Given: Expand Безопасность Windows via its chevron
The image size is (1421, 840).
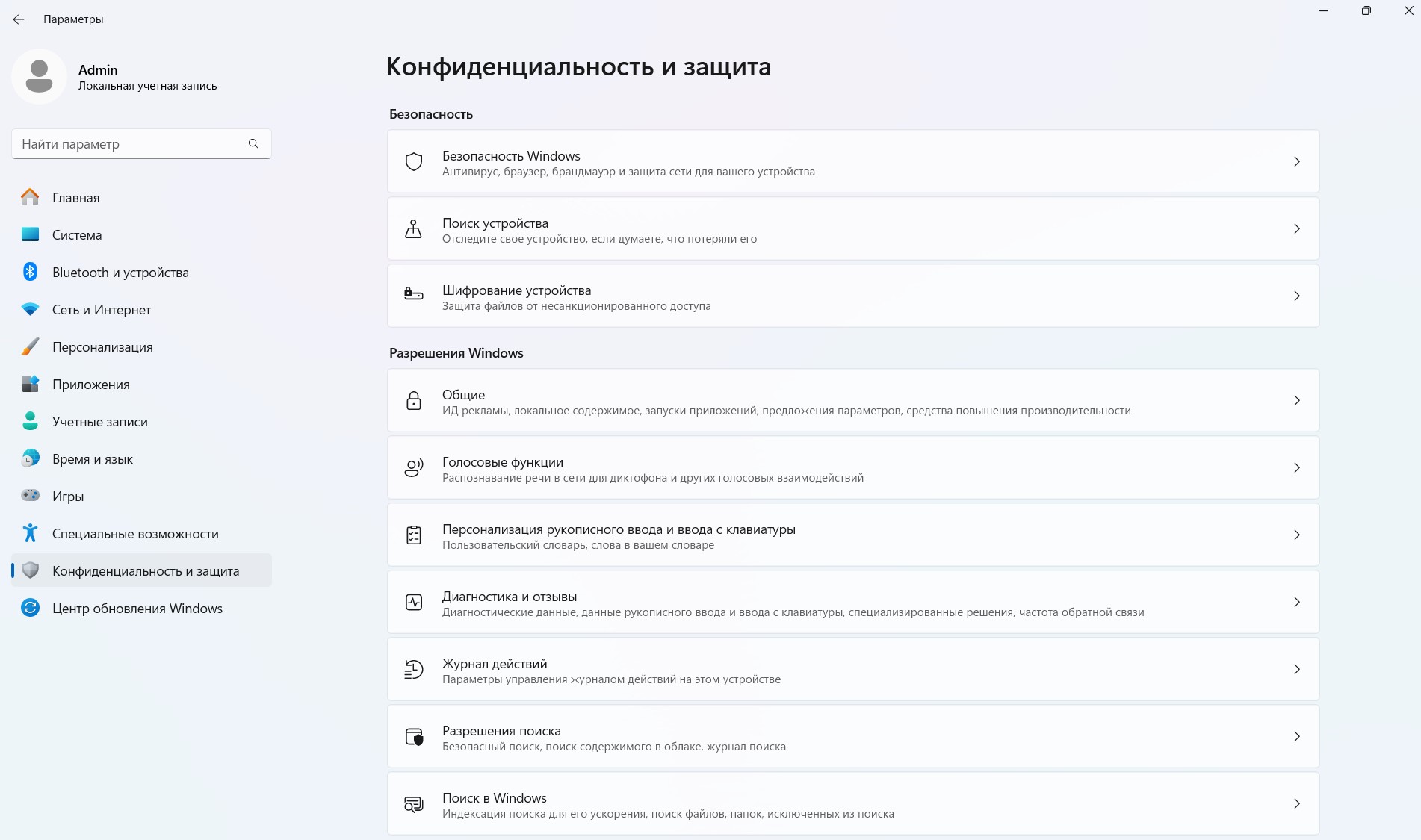Looking at the screenshot, I should (x=1297, y=161).
